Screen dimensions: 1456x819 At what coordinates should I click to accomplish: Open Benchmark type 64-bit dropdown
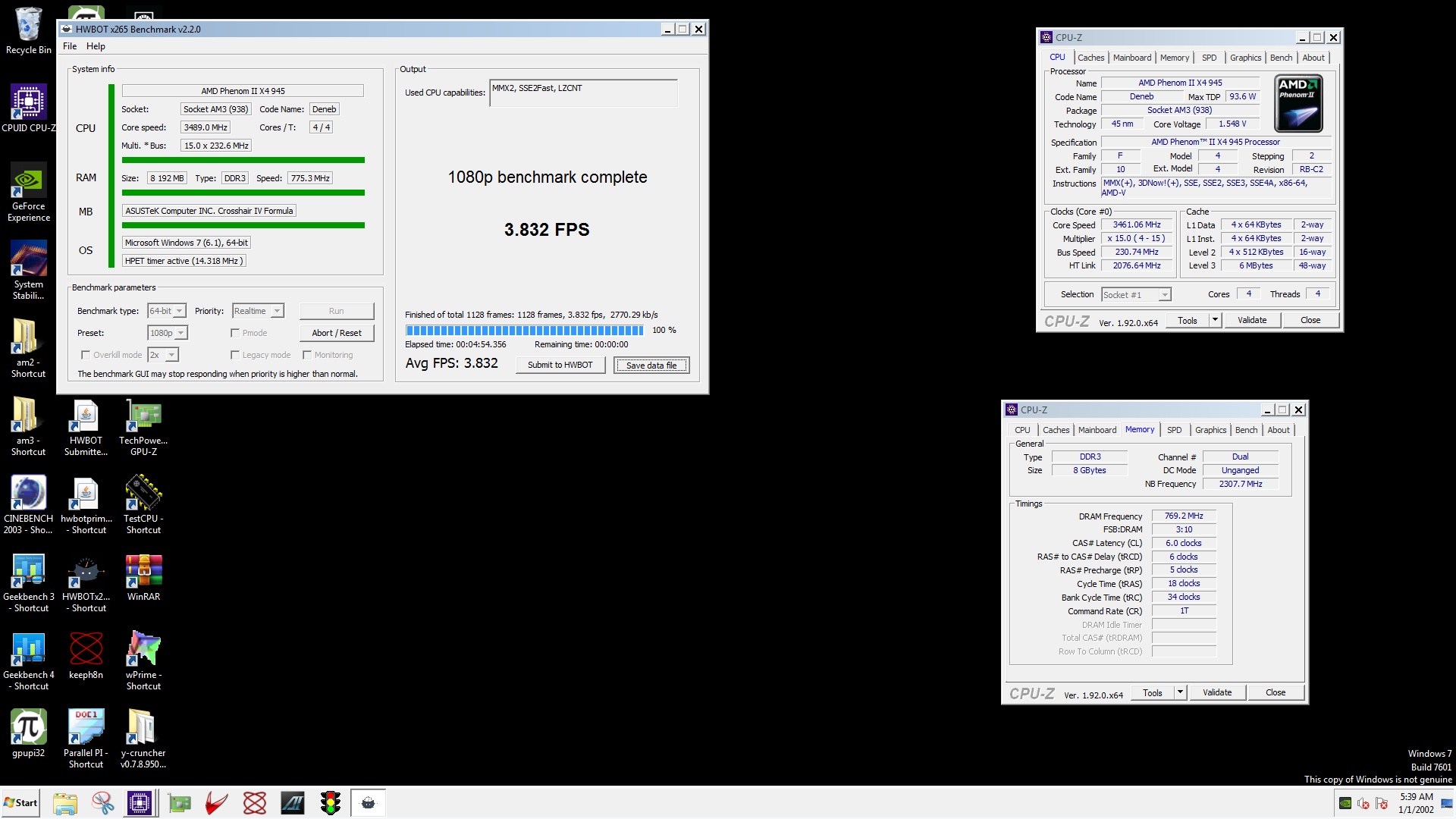point(167,311)
